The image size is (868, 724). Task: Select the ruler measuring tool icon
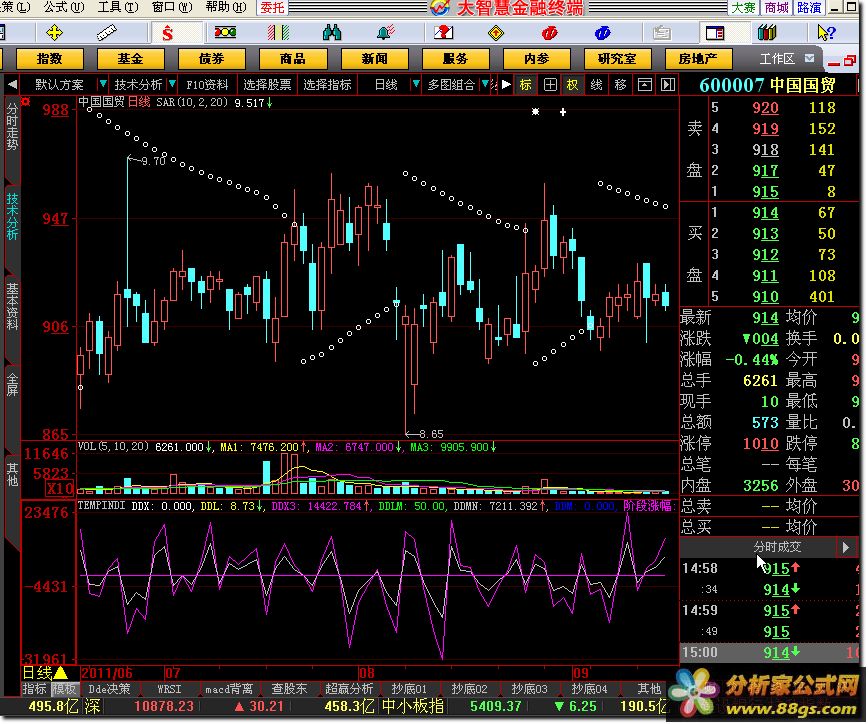106,33
